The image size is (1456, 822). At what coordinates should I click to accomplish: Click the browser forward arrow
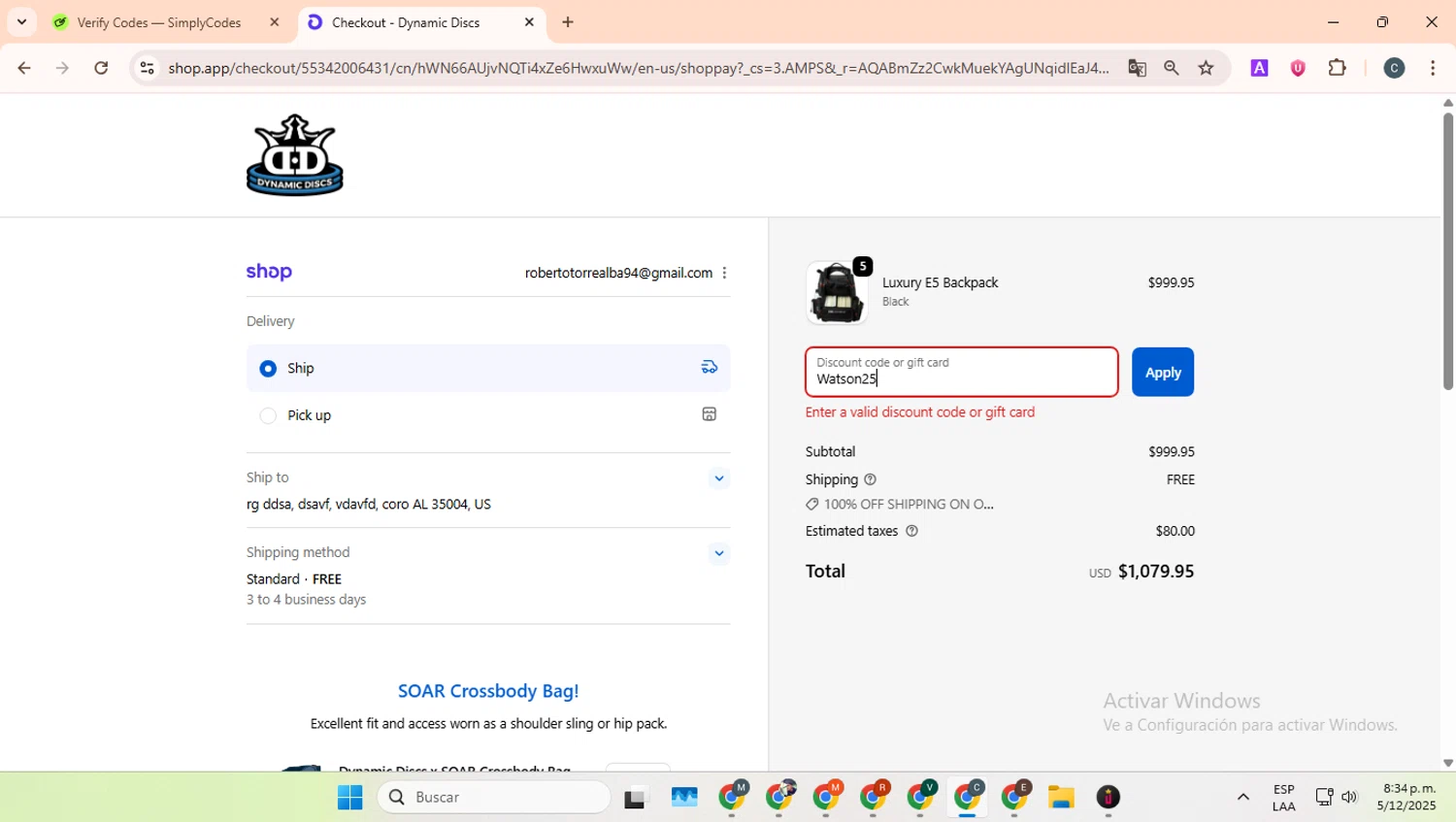pyautogui.click(x=62, y=68)
